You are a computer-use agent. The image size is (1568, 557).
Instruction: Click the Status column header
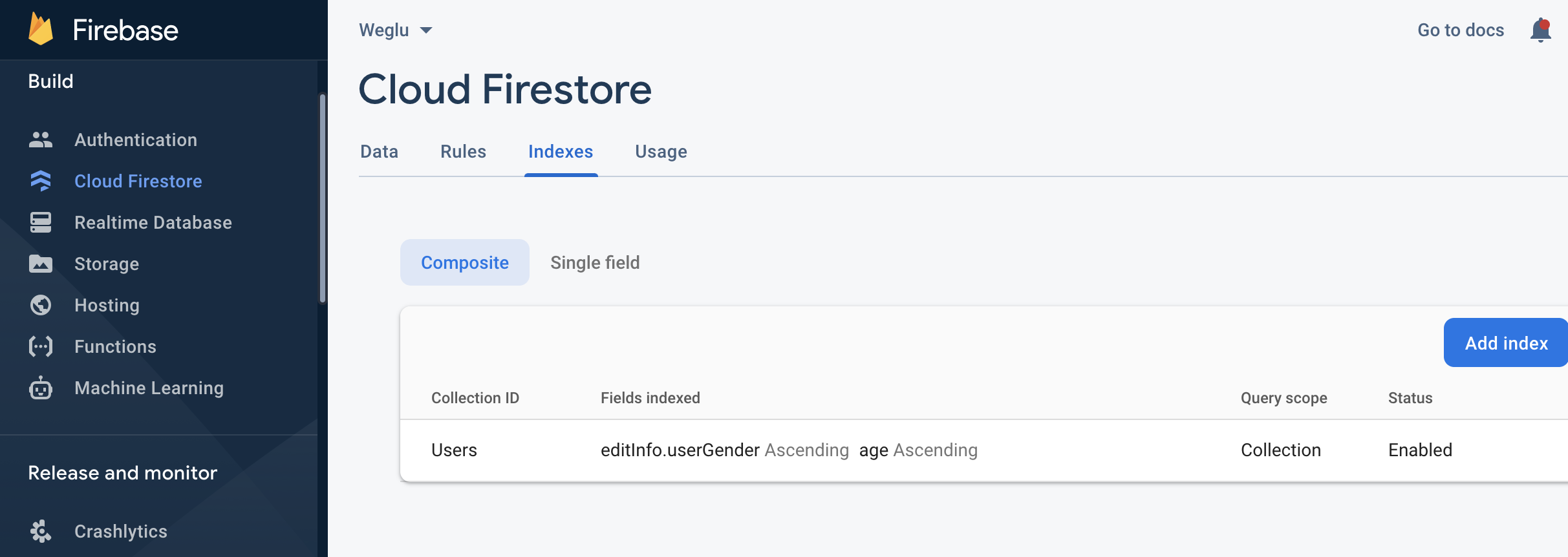coord(1410,398)
